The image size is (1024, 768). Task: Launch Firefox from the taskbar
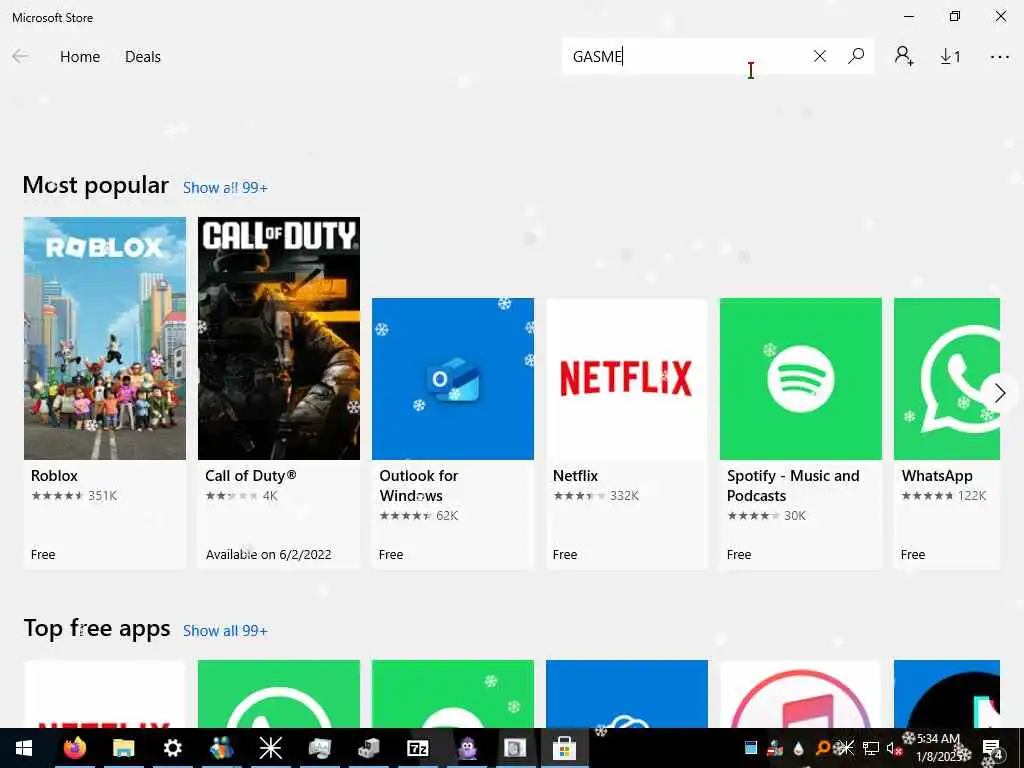[74, 748]
